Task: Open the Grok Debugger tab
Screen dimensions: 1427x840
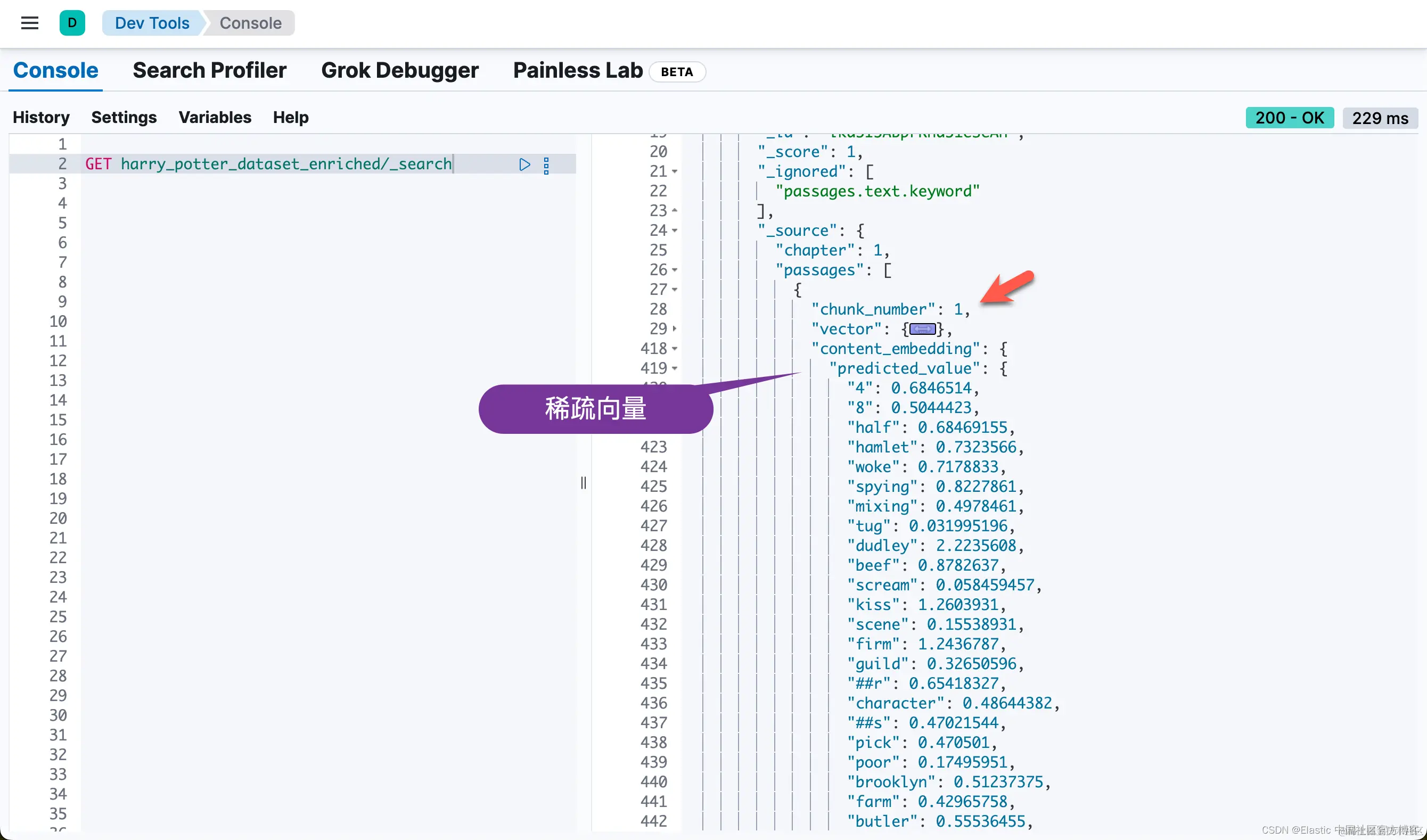Action: click(x=399, y=71)
